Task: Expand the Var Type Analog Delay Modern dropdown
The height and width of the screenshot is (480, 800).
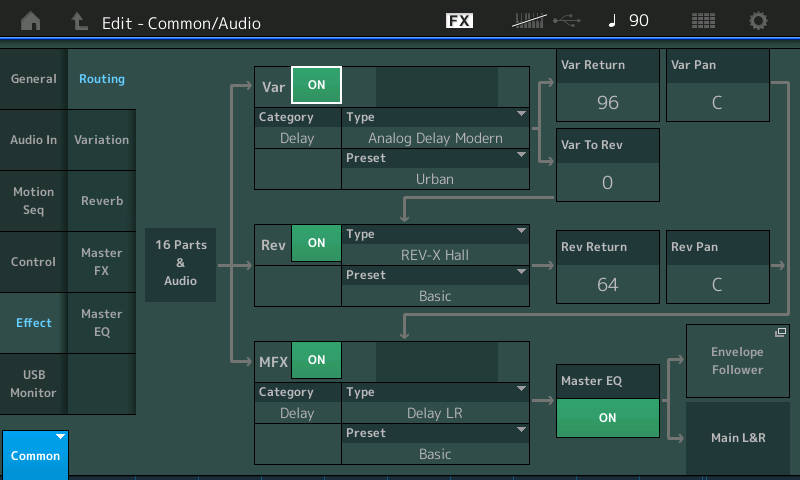Action: [435, 128]
